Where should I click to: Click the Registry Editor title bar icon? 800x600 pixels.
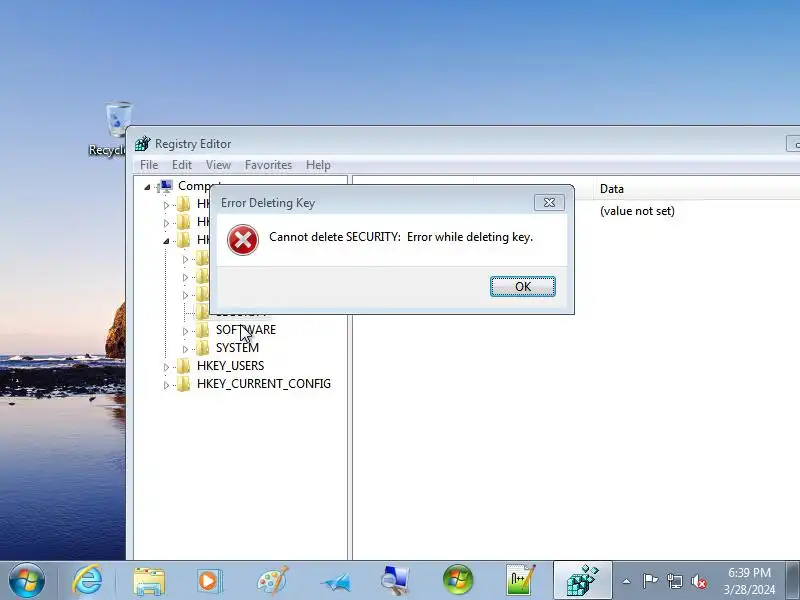[142, 144]
